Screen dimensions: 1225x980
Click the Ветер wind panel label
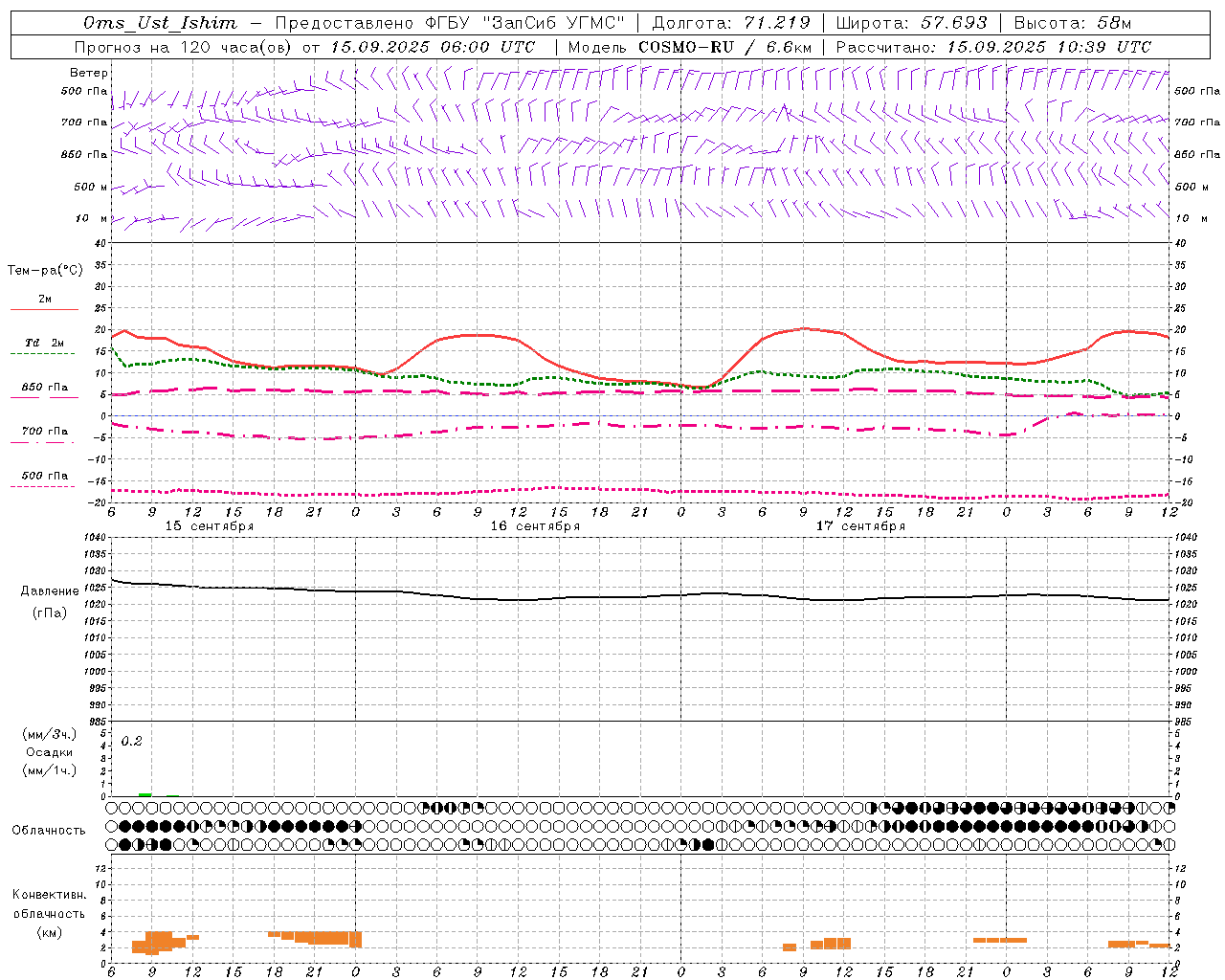tap(89, 73)
